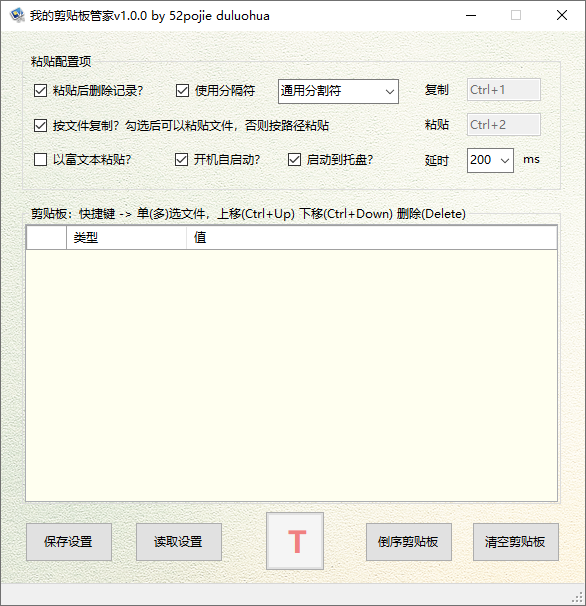The image size is (586, 606).
Task: Expand the 200 ms delay dropdown
Action: 490,160
